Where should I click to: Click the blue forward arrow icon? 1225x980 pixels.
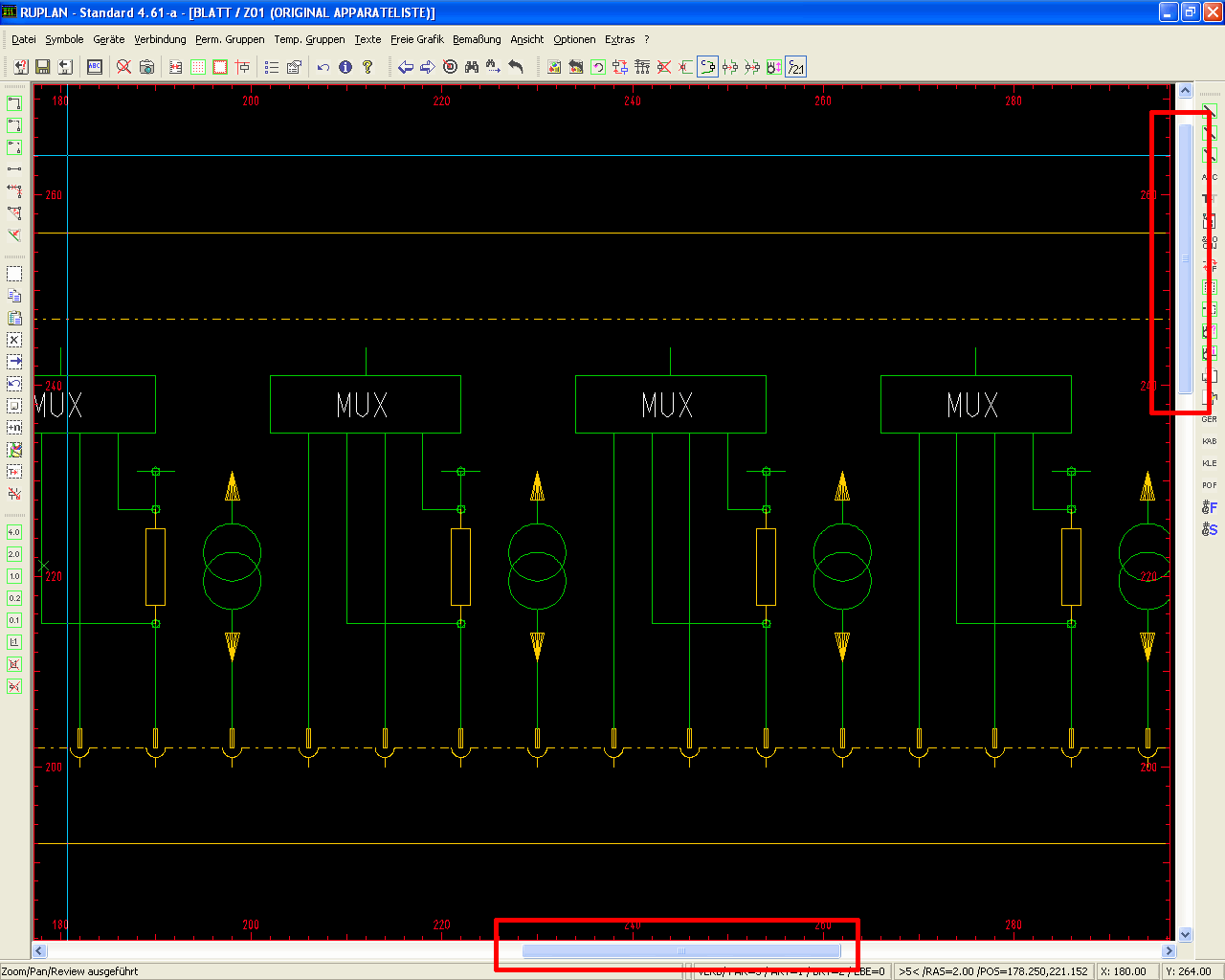pos(428,67)
